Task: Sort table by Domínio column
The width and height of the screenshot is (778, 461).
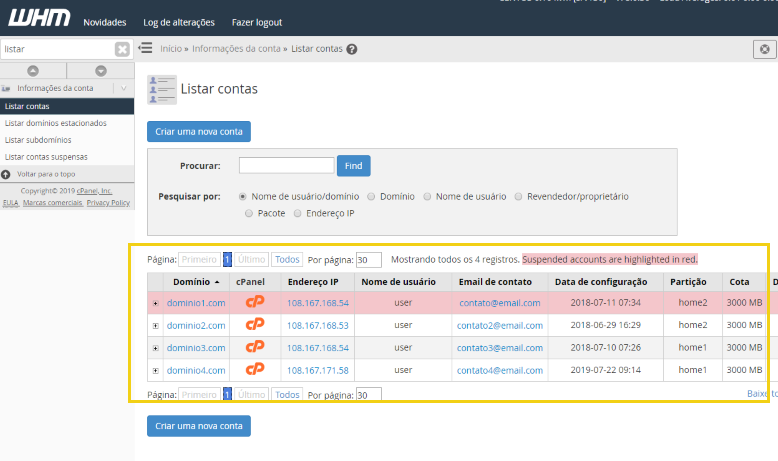Action: pos(196,282)
